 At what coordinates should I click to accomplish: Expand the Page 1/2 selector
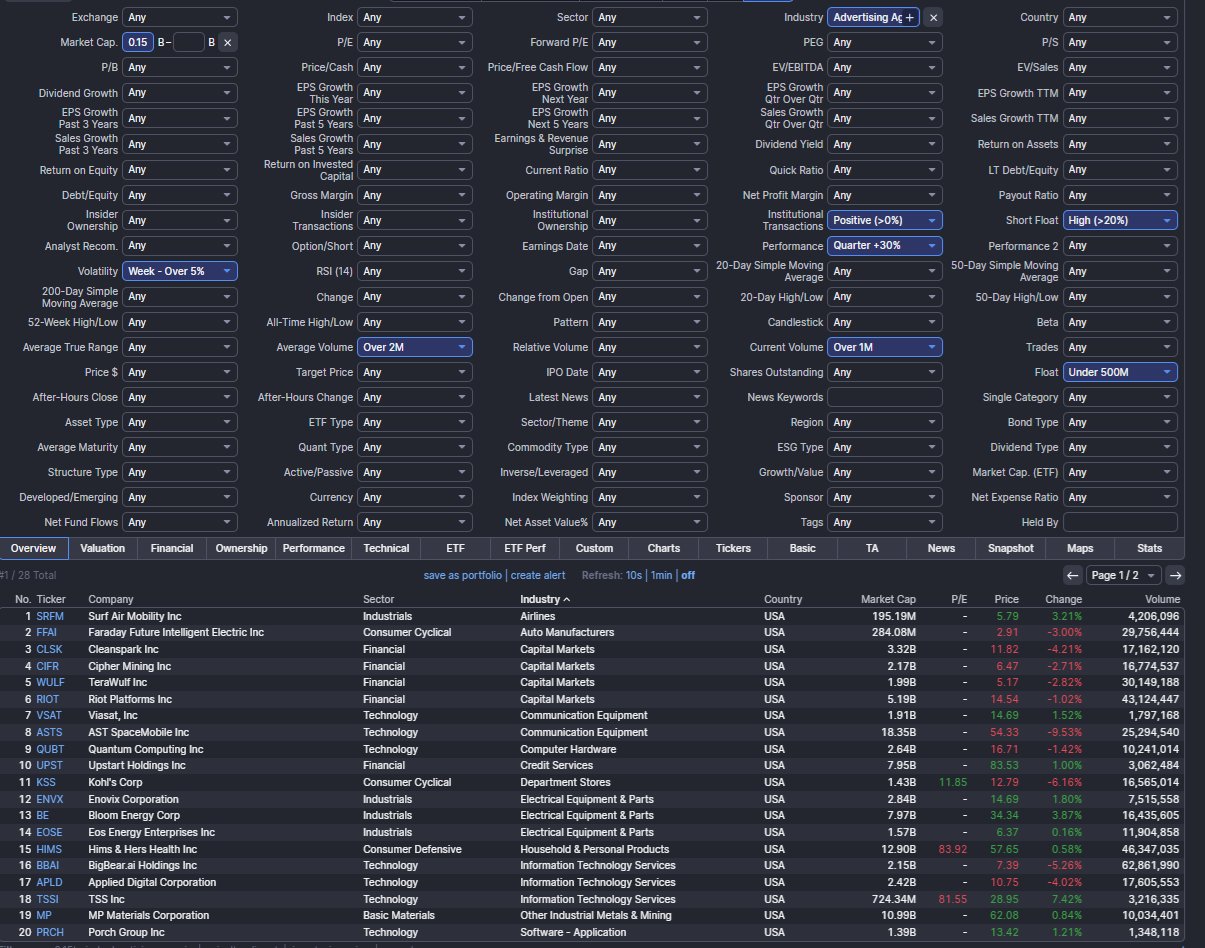(x=1124, y=575)
